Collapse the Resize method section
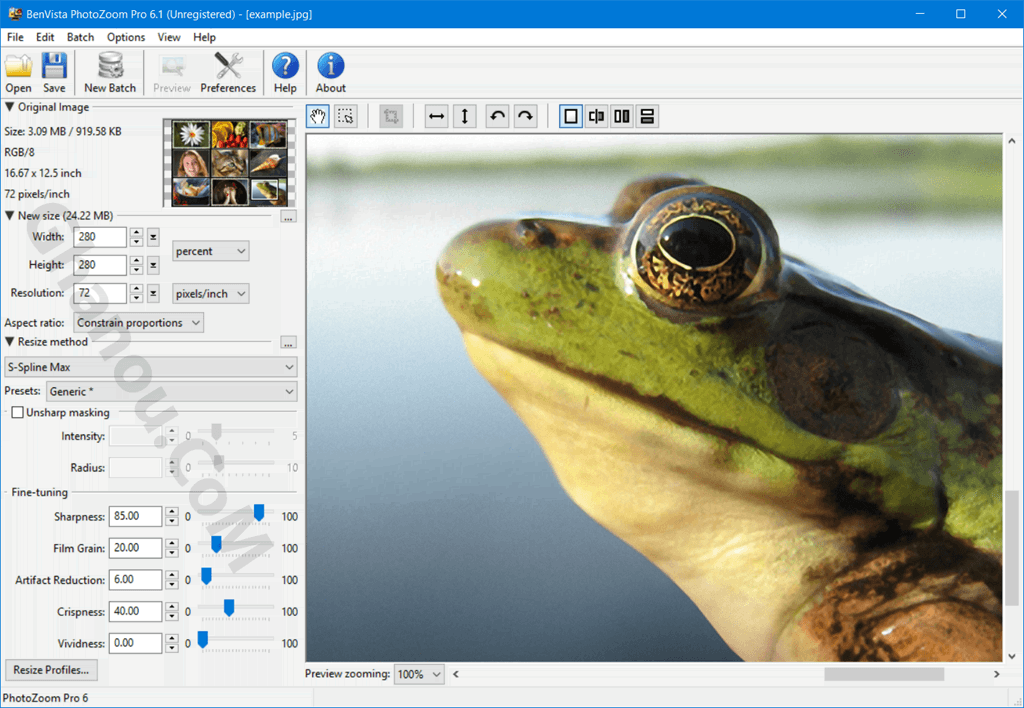The image size is (1024, 708). (10, 342)
